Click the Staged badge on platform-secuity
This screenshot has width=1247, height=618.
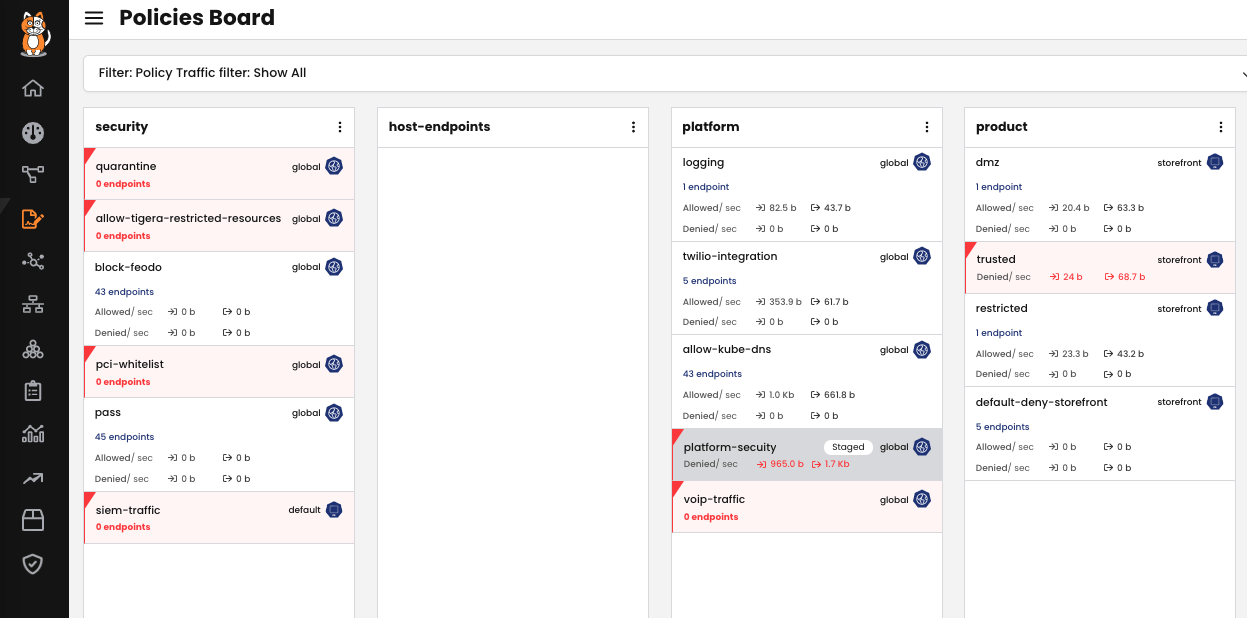pos(848,447)
